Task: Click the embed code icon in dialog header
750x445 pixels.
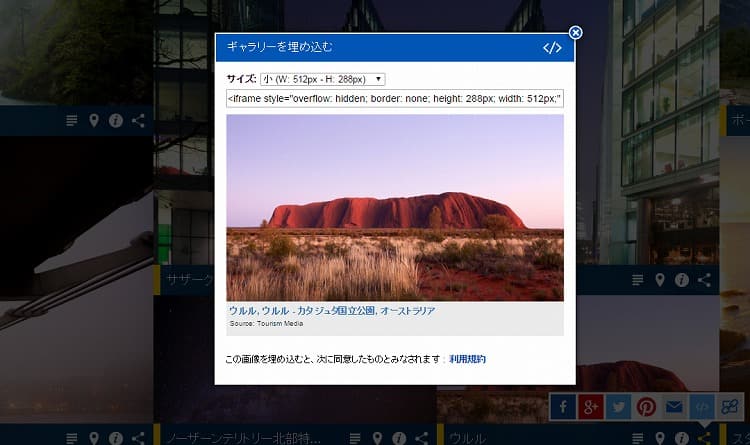Action: pos(552,47)
